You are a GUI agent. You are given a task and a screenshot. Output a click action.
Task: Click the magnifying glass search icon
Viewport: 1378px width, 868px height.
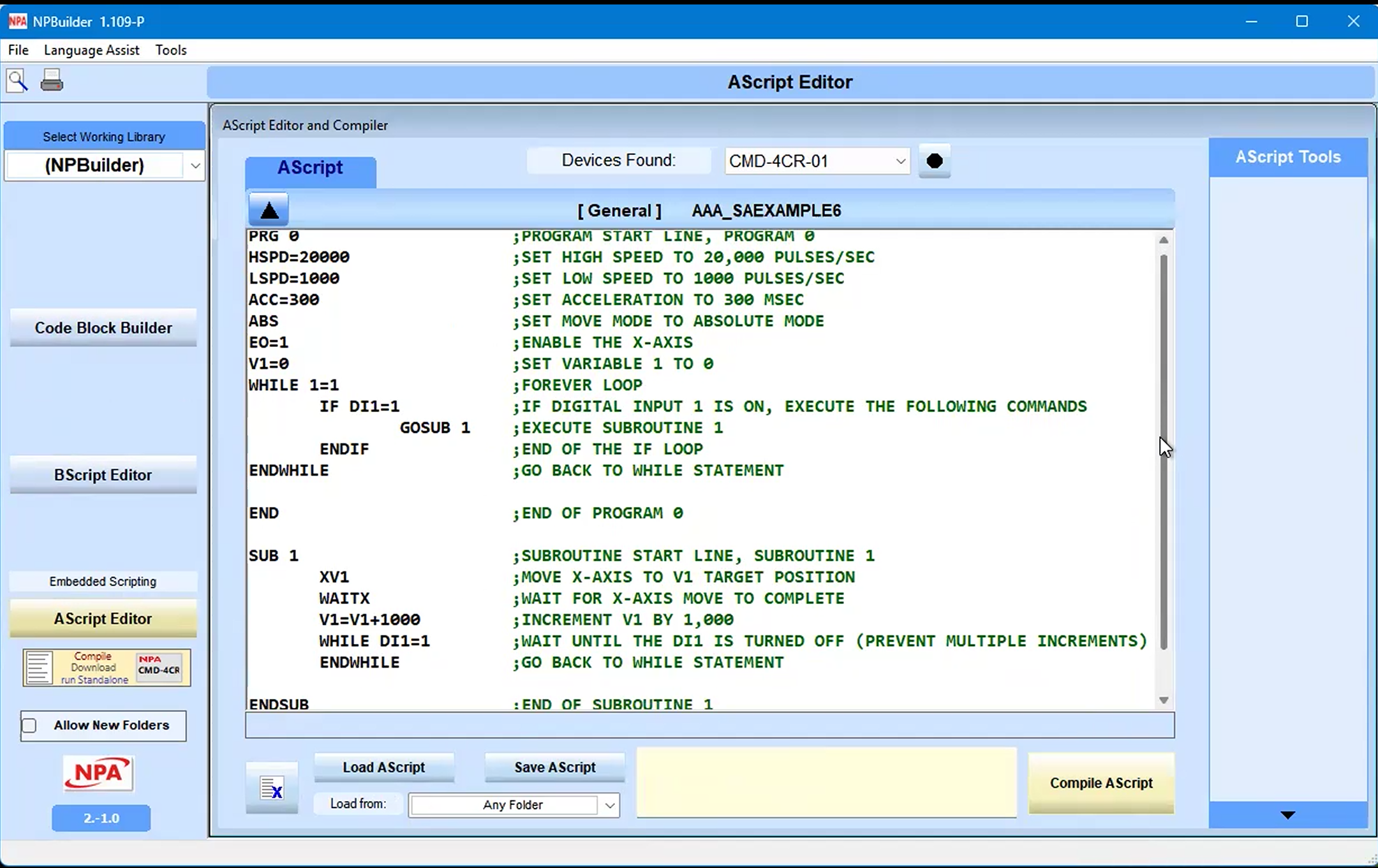pyautogui.click(x=17, y=81)
